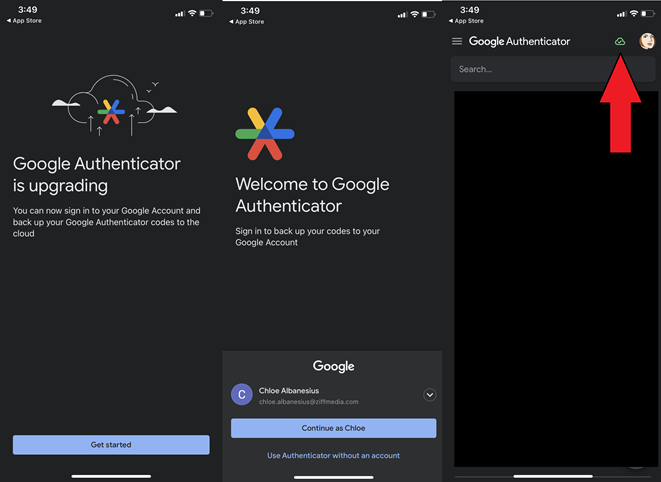The image size is (661, 482).
Task: Tap Continue as Chloe button
Action: point(333,428)
